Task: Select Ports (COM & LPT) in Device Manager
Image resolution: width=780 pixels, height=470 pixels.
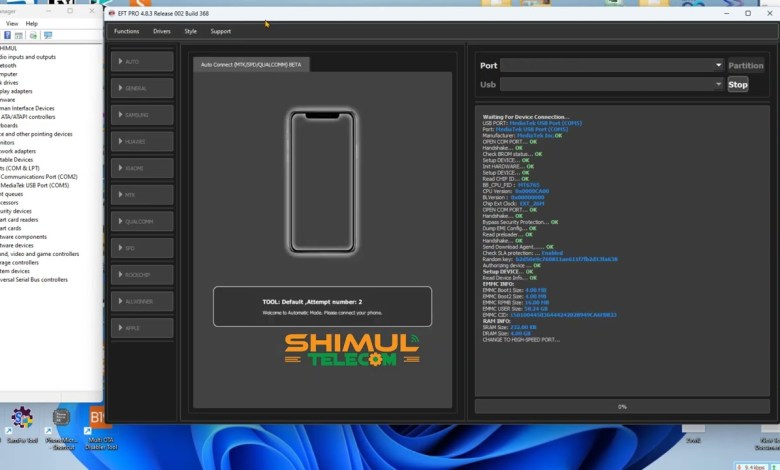Action: pyautogui.click(x=20, y=168)
